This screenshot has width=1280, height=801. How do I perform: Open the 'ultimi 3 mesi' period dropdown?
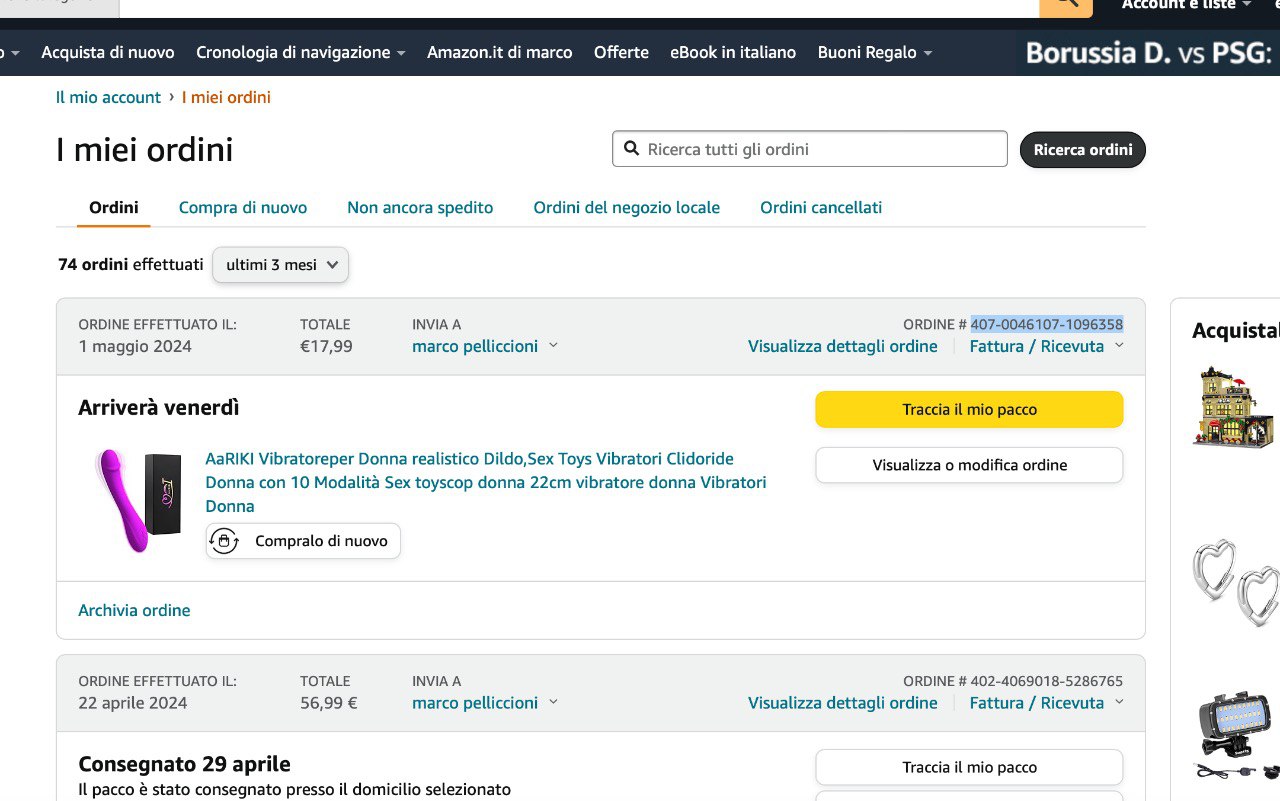pos(280,265)
